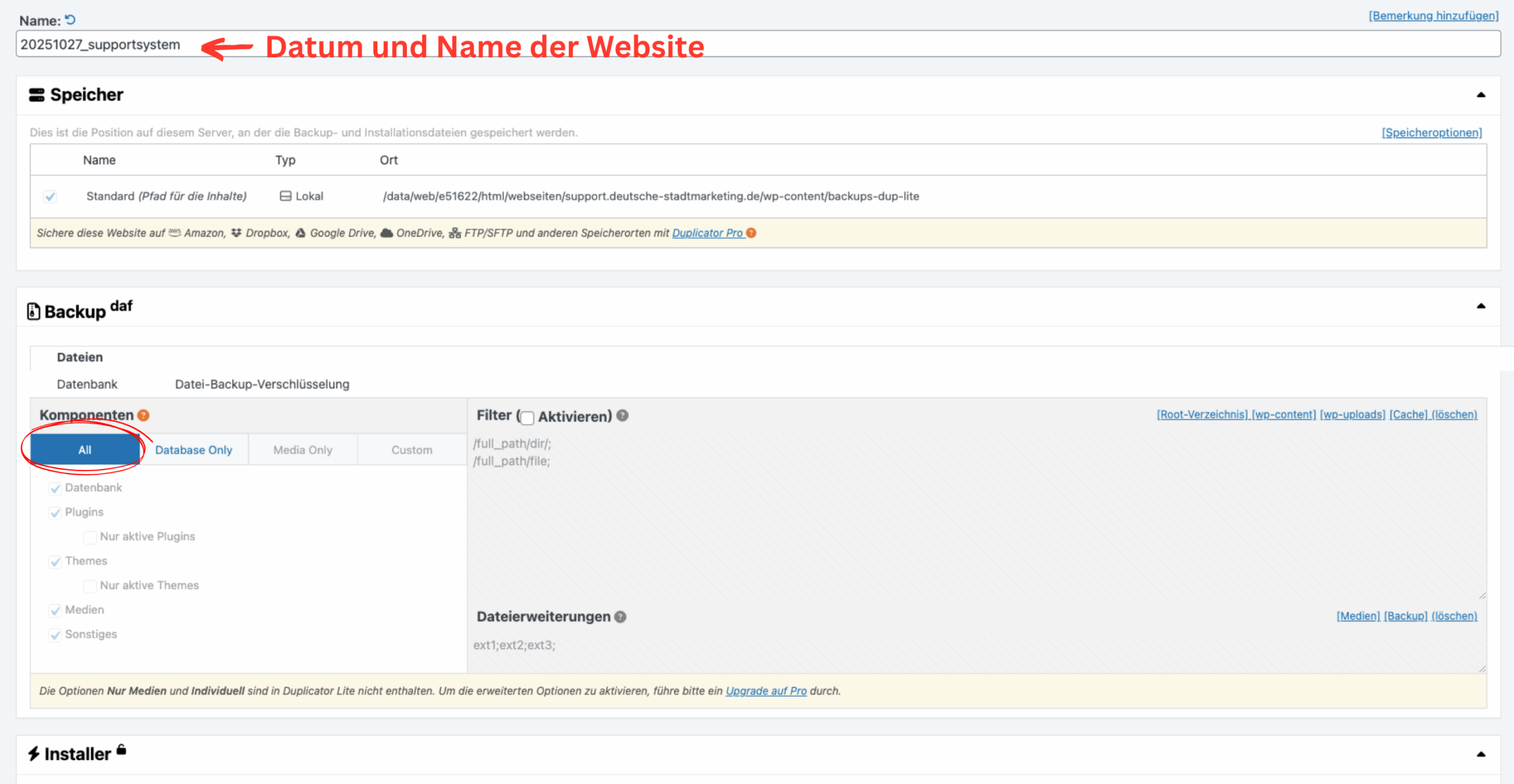1514x784 pixels.
Task: Click the undo icon beside the Name label
Action: point(70,20)
